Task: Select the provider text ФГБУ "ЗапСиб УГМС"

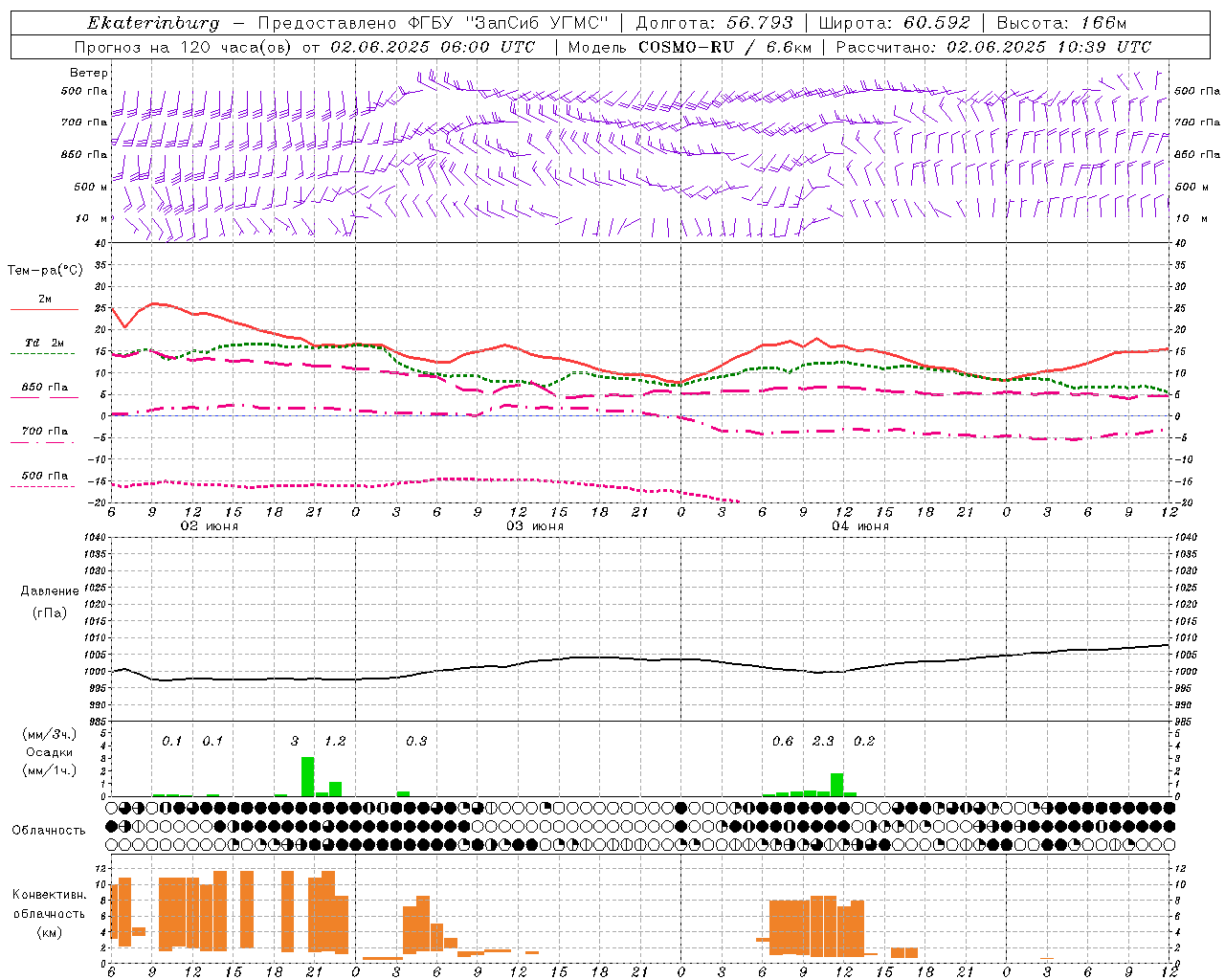Action: 509,23
